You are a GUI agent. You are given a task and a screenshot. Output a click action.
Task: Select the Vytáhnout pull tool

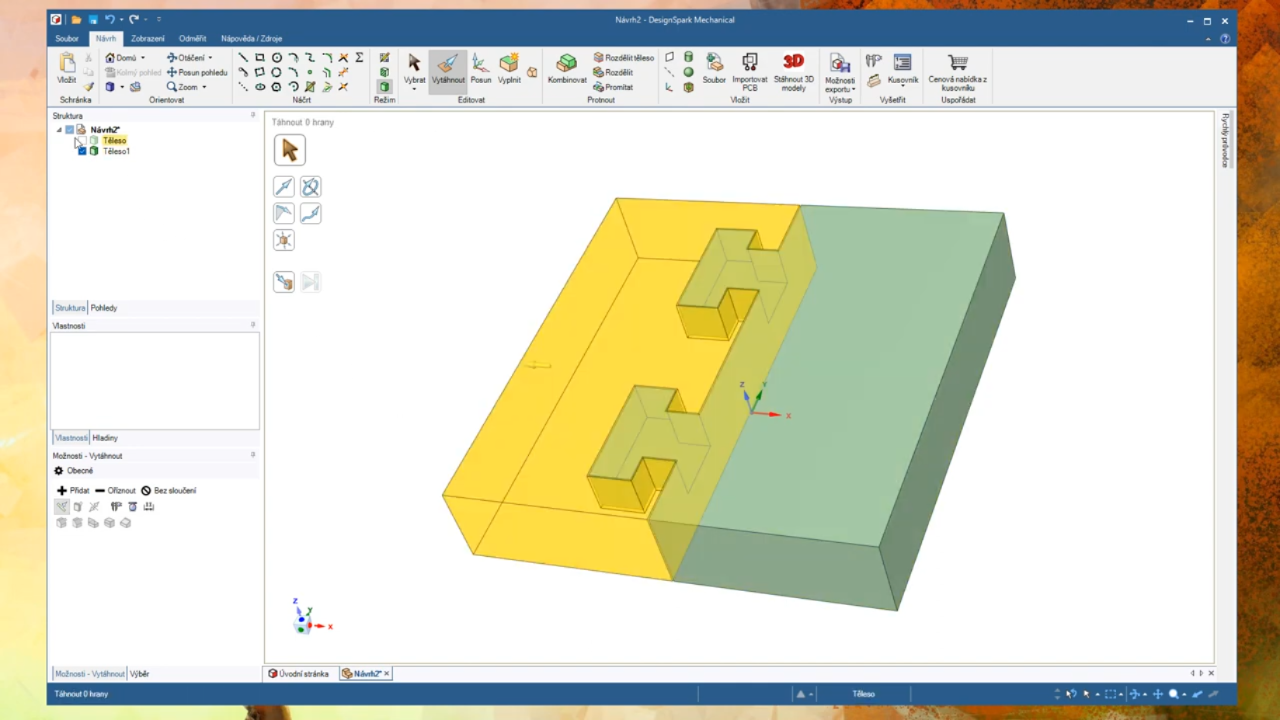click(448, 68)
